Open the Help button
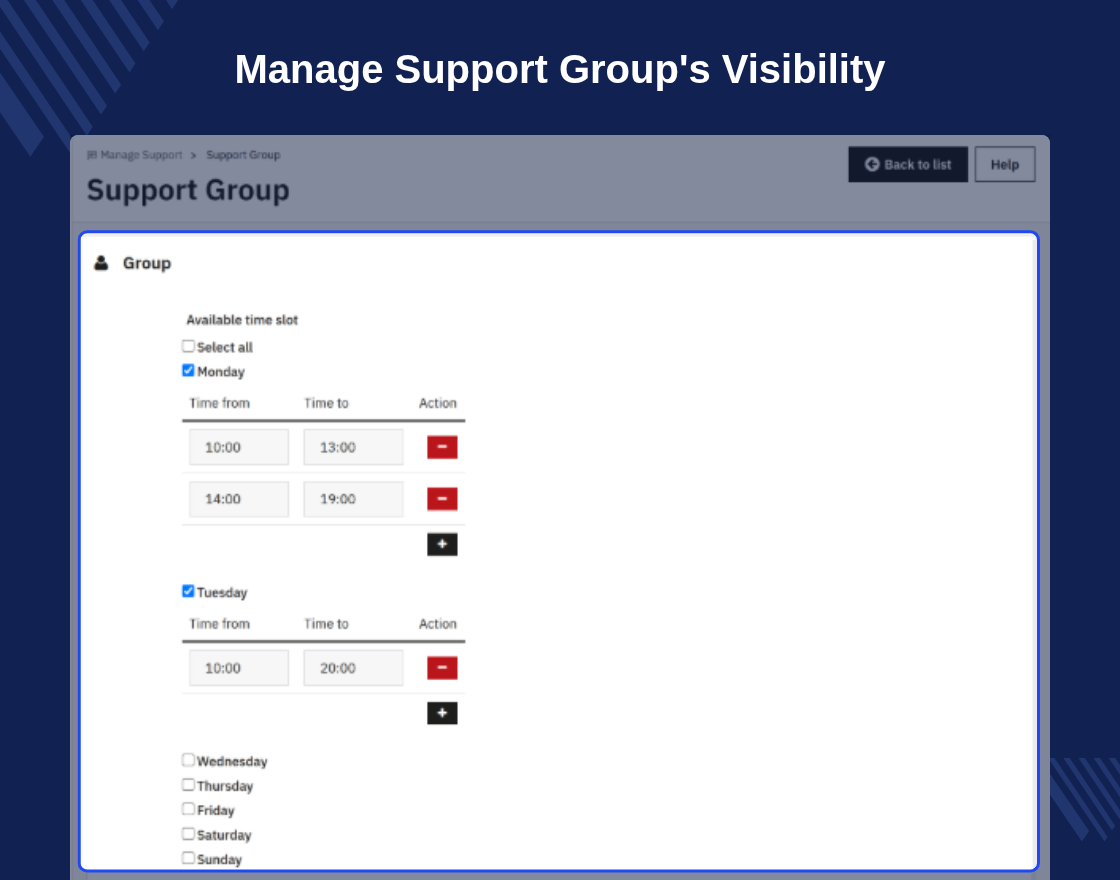The width and height of the screenshot is (1120, 880). [1004, 164]
